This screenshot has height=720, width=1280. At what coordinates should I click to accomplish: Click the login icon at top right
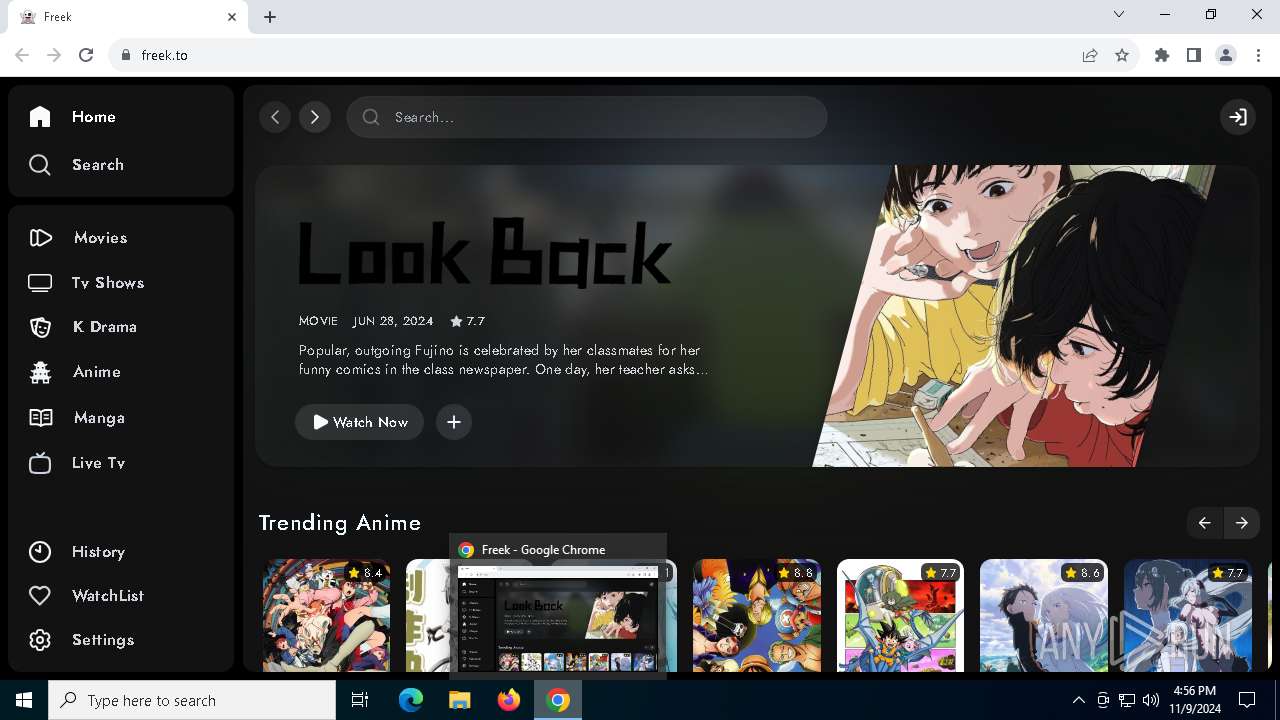1238,117
